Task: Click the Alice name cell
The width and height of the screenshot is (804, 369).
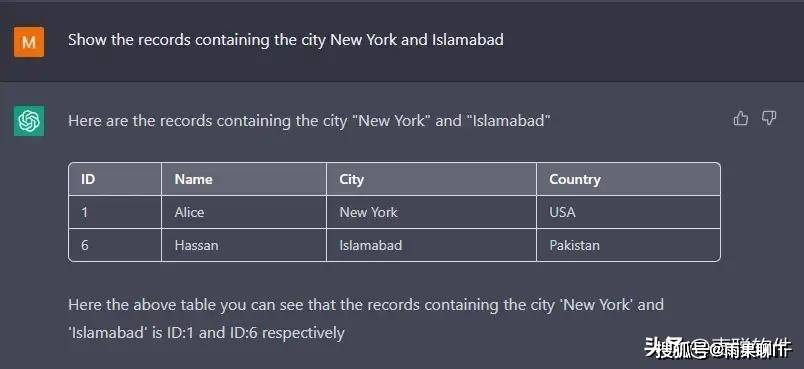Action: click(244, 212)
